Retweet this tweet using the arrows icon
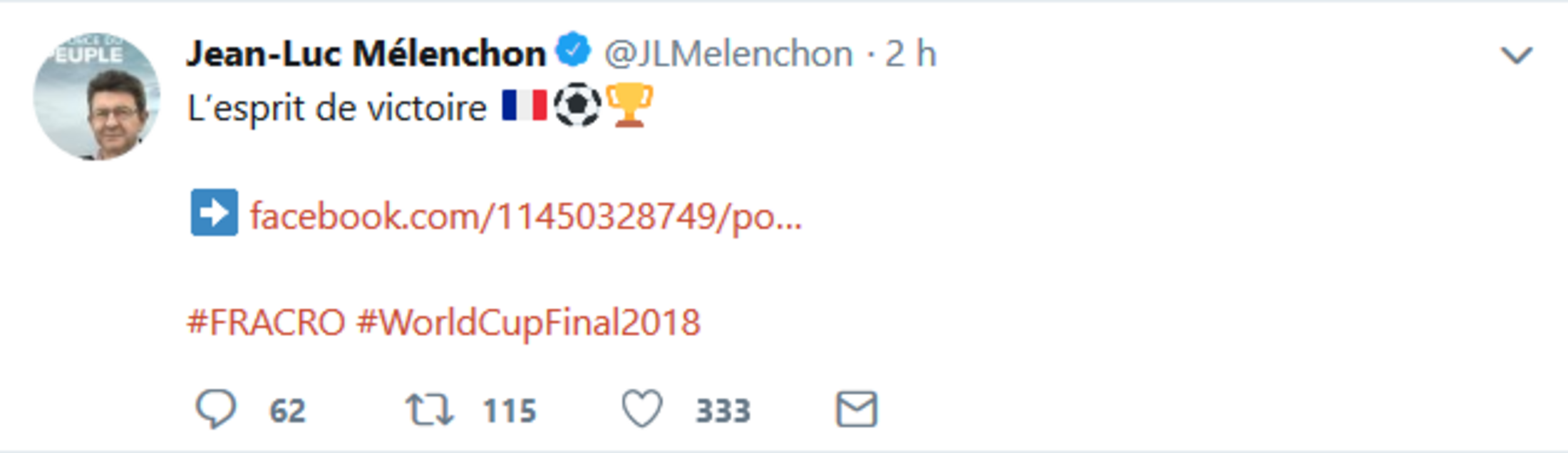This screenshot has width=1568, height=453. click(429, 410)
